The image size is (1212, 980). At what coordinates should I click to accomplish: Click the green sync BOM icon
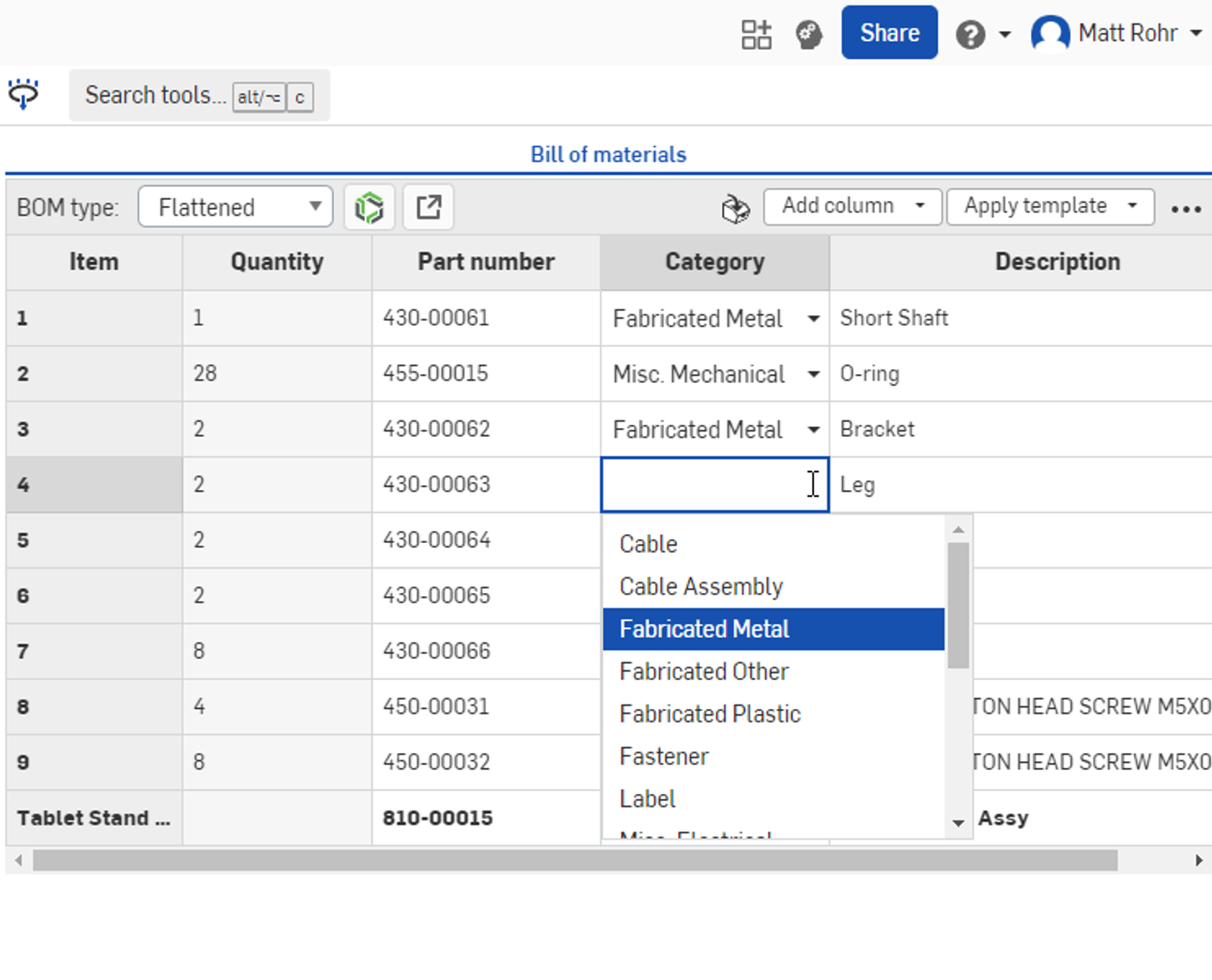(x=369, y=206)
